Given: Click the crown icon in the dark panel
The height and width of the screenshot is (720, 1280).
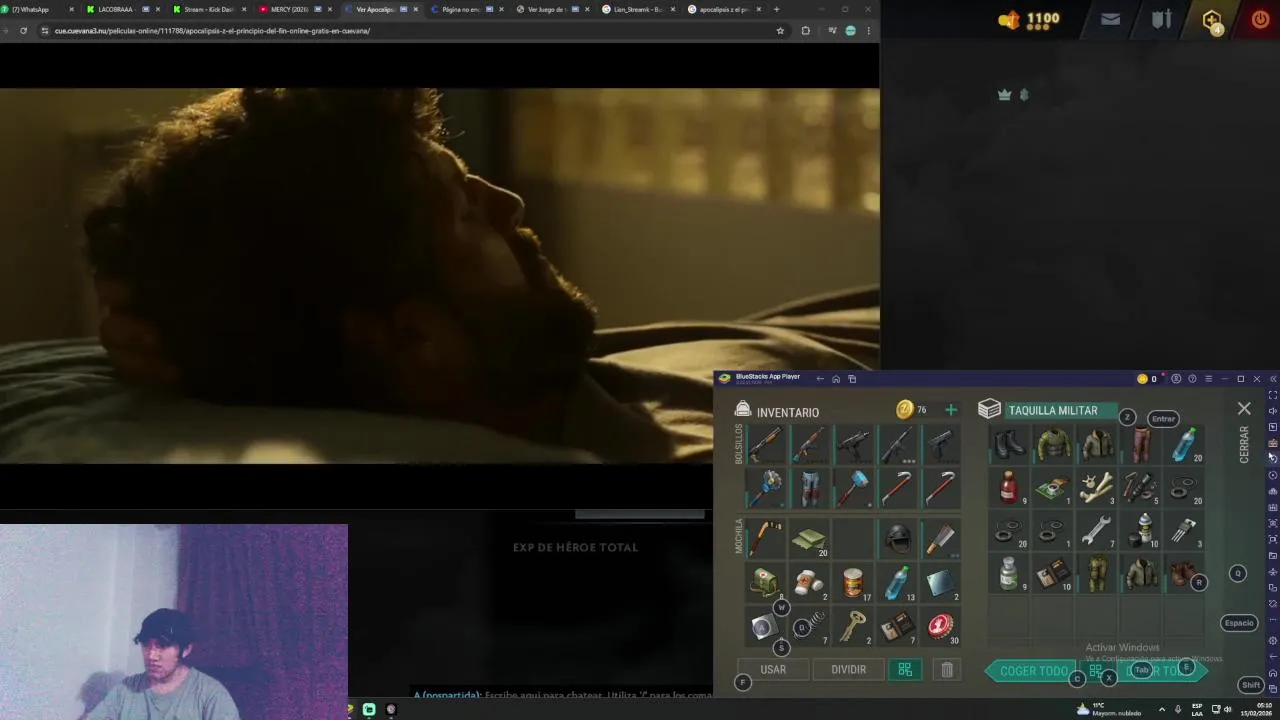Looking at the screenshot, I should click(1005, 95).
